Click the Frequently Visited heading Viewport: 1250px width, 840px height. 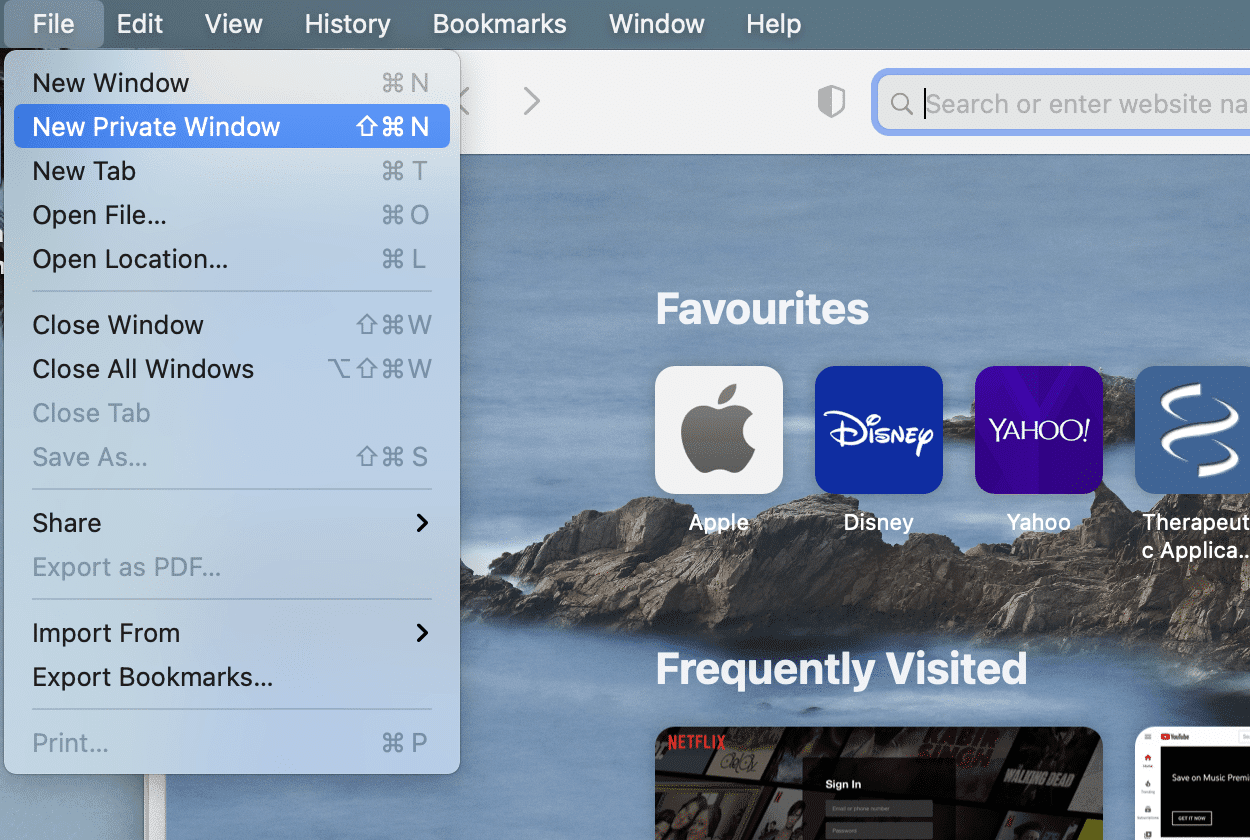tap(841, 669)
